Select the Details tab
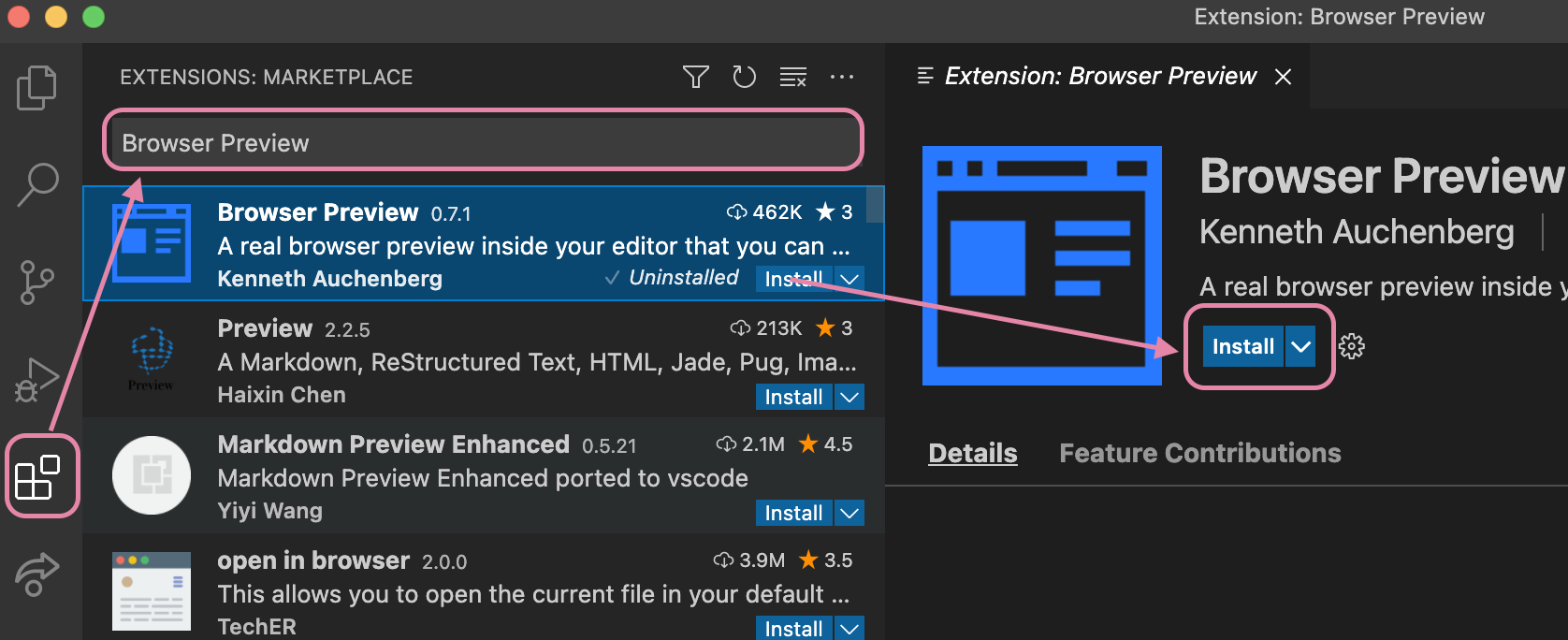The height and width of the screenshot is (640, 1568). (972, 453)
